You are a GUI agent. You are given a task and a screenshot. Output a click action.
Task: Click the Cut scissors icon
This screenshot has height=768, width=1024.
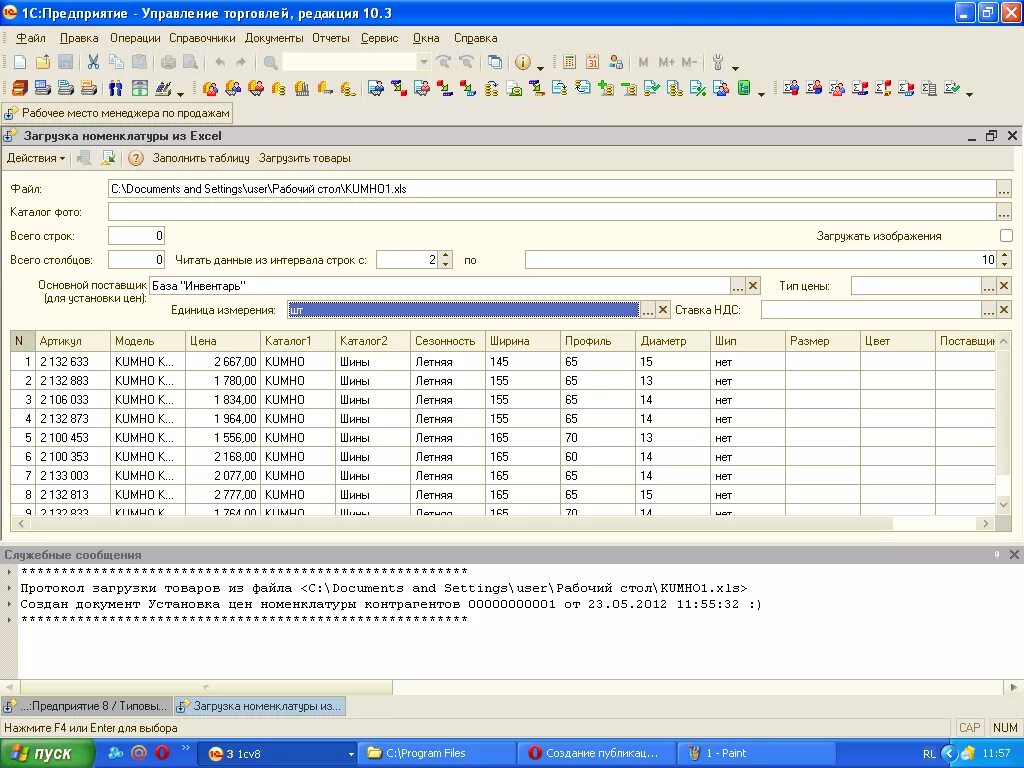coord(93,62)
